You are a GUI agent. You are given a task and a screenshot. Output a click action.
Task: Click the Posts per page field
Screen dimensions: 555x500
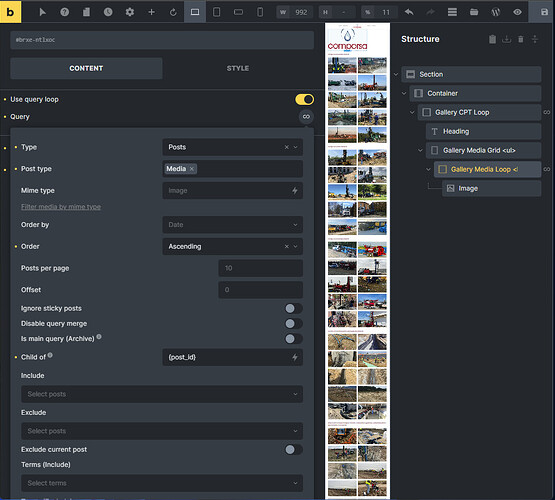[261, 268]
